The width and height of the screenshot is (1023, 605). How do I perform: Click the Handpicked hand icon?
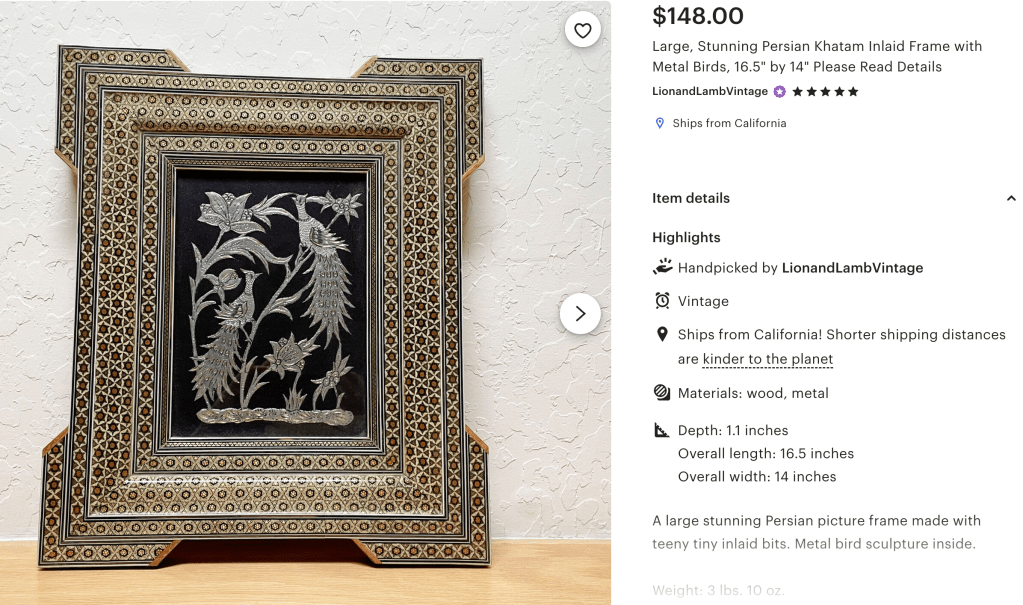pos(662,267)
